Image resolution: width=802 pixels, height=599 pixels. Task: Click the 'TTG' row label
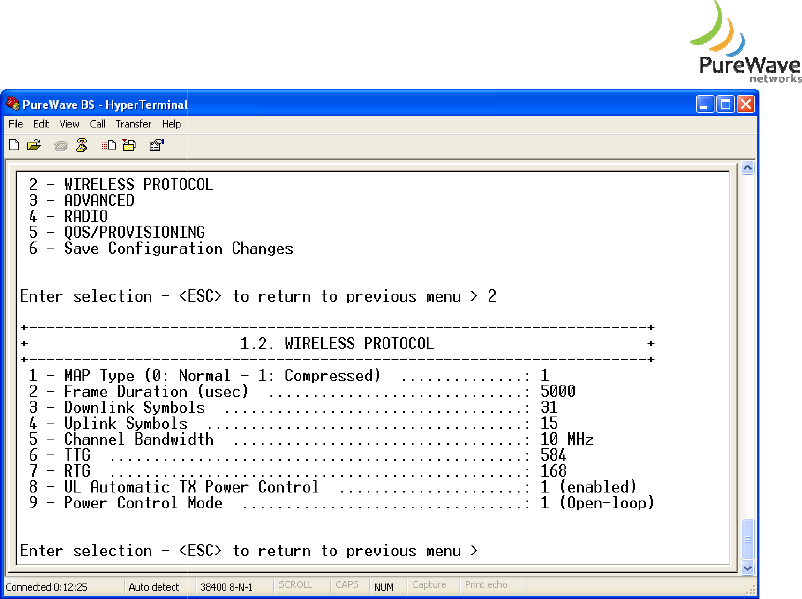click(x=77, y=455)
